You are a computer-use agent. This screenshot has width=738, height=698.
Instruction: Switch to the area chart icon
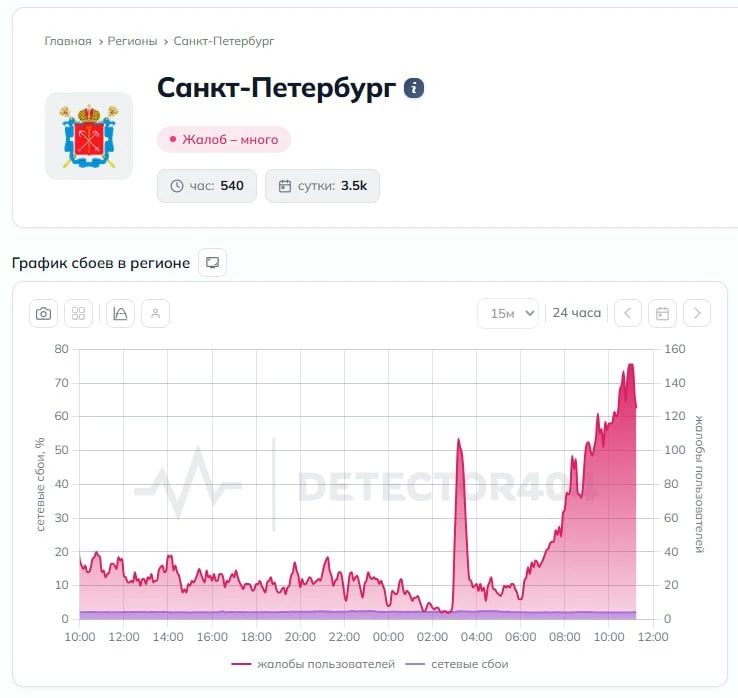point(120,313)
